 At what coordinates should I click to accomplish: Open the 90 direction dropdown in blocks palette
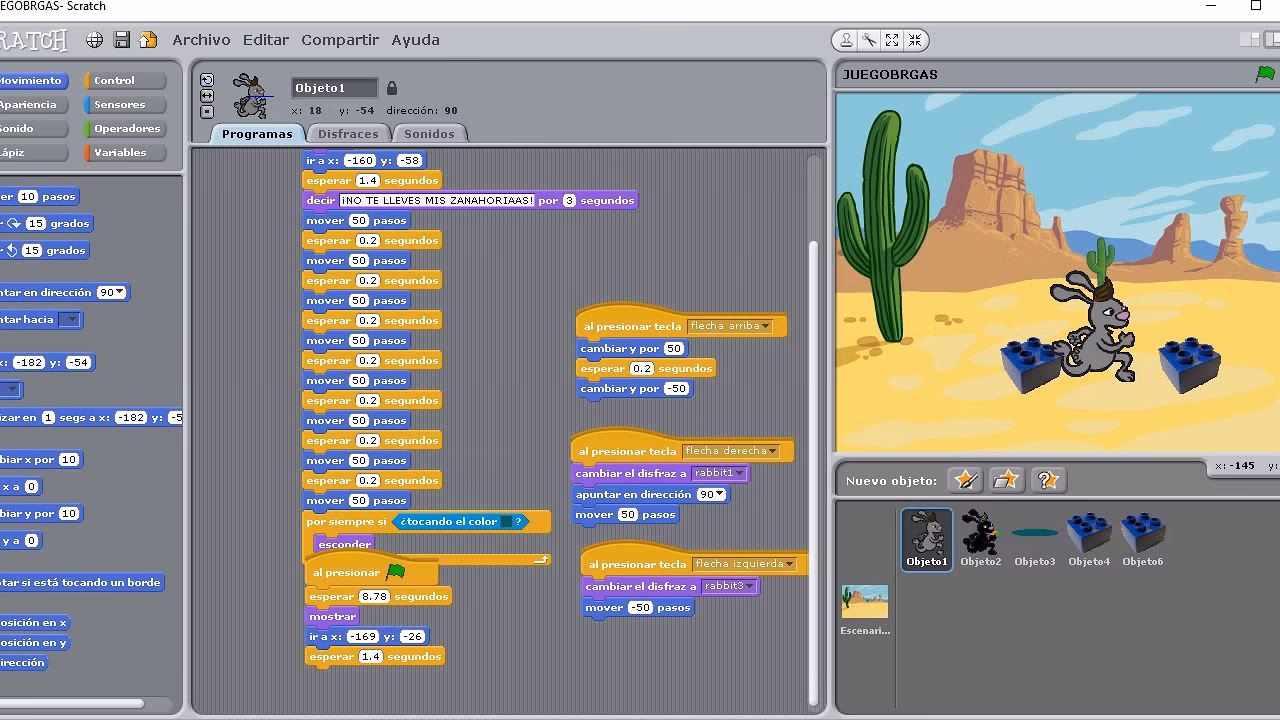(112, 292)
